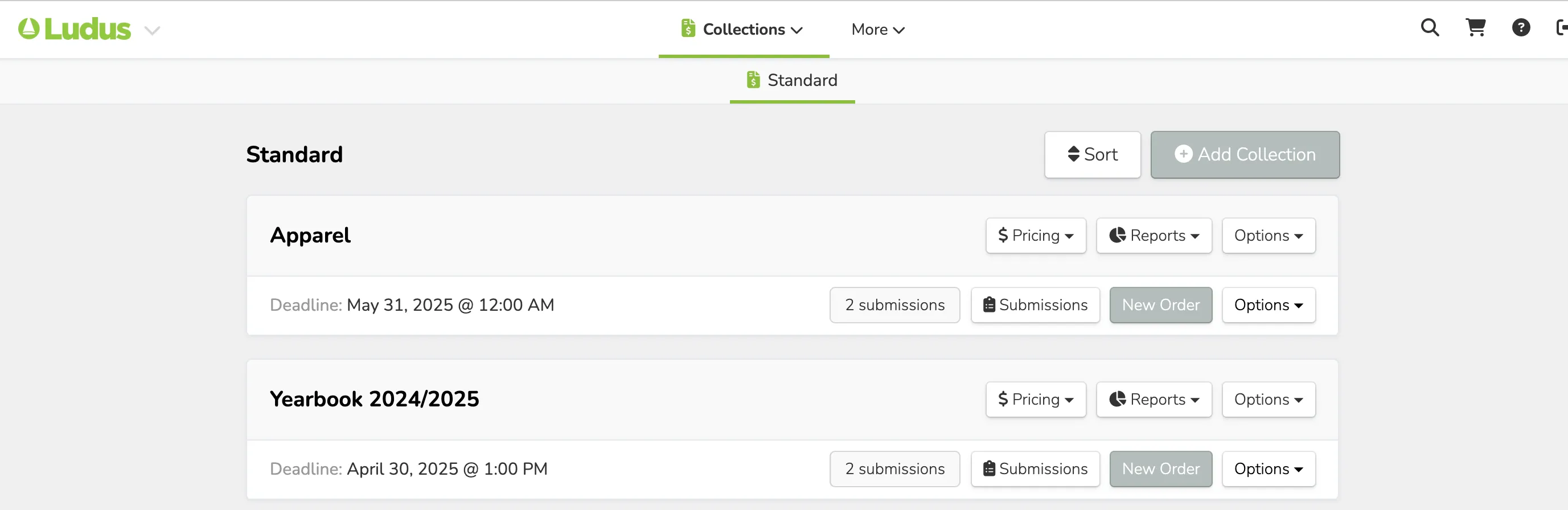The width and height of the screenshot is (1568, 510).
Task: Click the Sort button
Action: 1093,155
